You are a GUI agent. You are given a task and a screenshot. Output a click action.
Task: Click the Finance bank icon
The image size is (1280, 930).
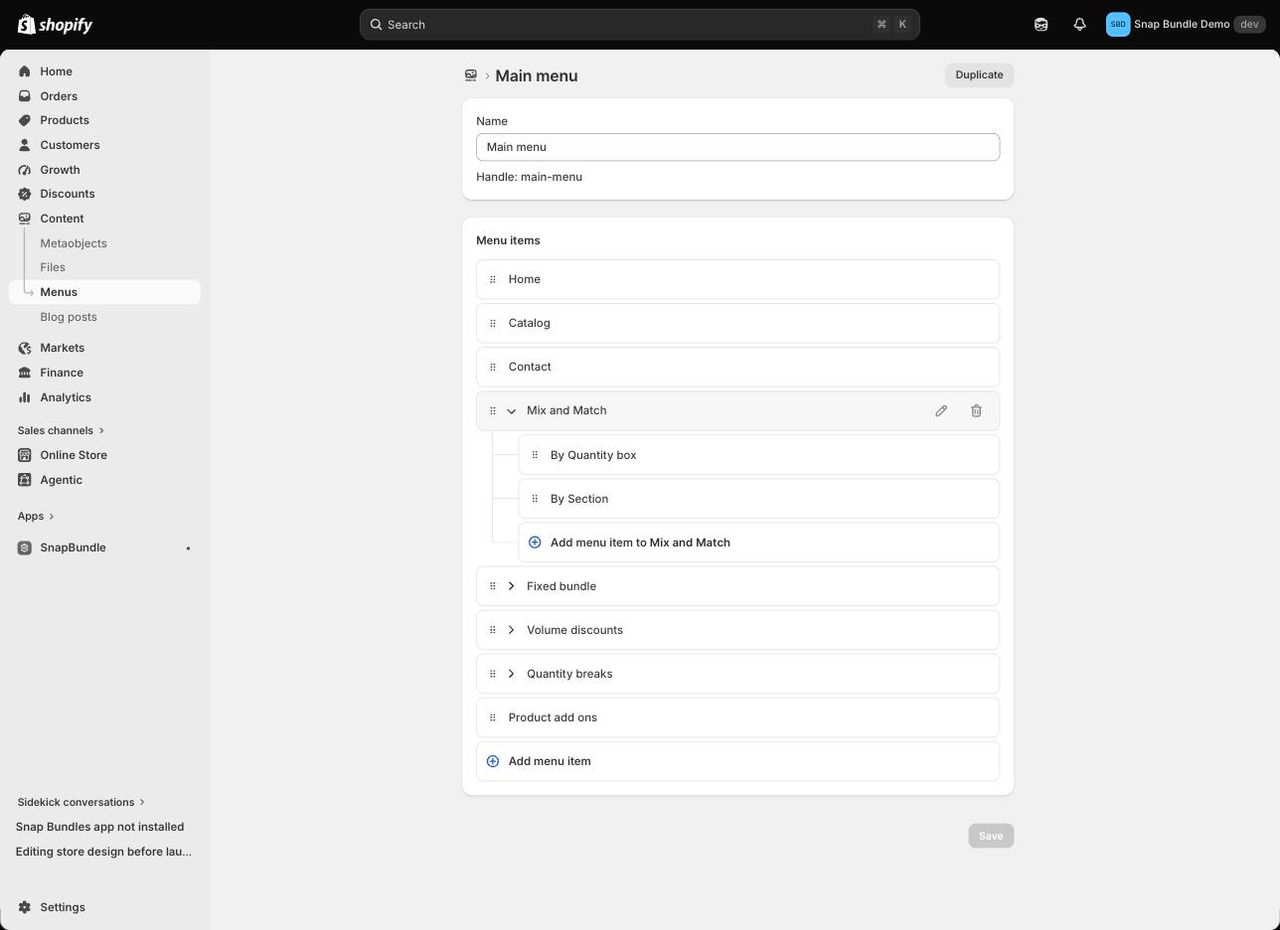tap(25, 372)
